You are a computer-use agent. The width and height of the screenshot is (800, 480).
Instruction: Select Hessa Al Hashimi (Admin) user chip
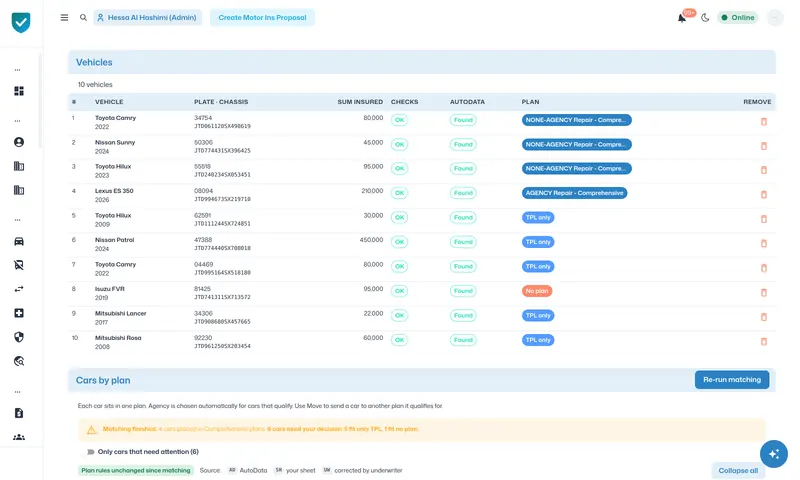pos(147,17)
